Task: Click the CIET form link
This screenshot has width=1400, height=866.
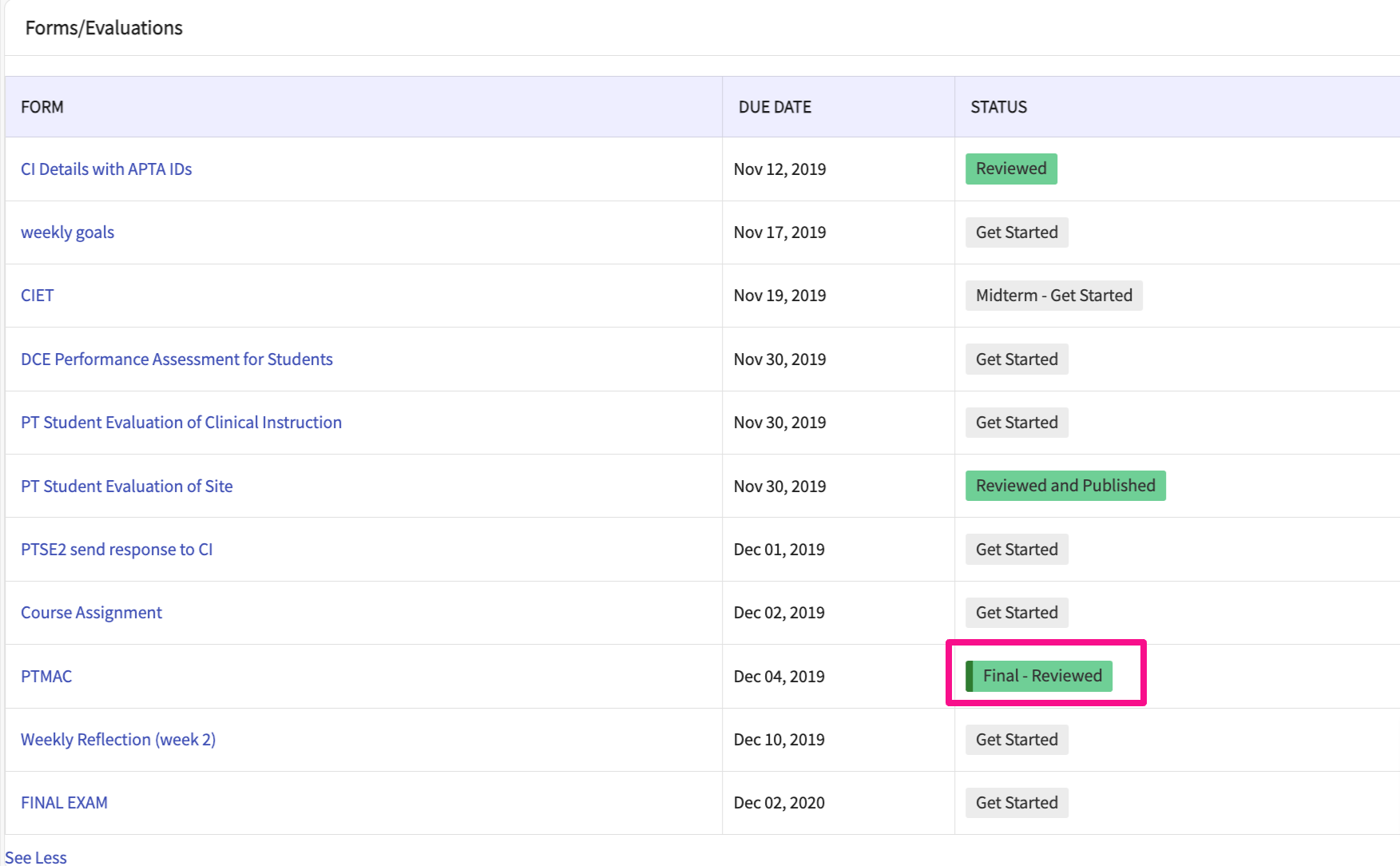Action: 38,296
